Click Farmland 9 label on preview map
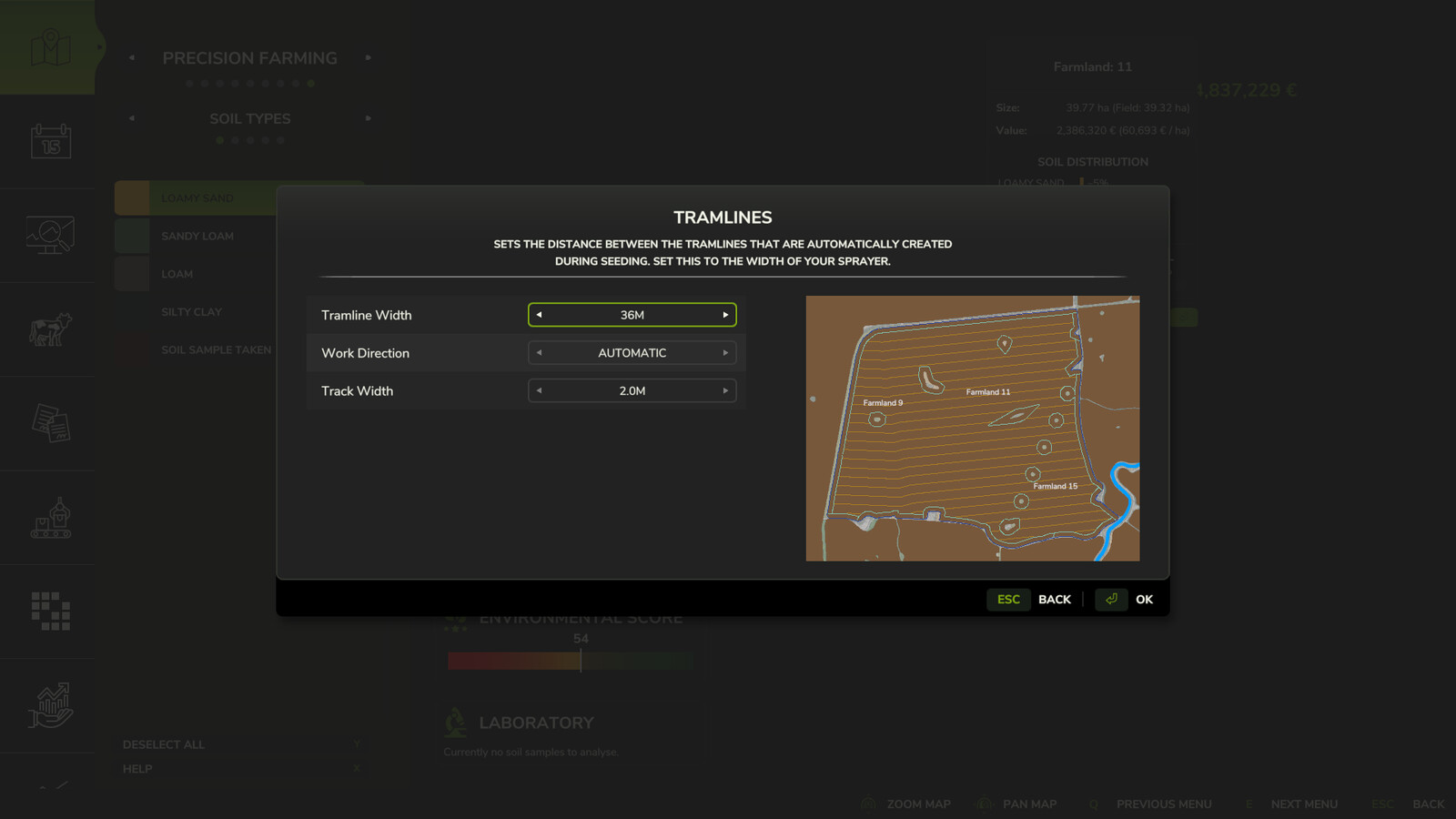1456x819 pixels. tap(883, 403)
